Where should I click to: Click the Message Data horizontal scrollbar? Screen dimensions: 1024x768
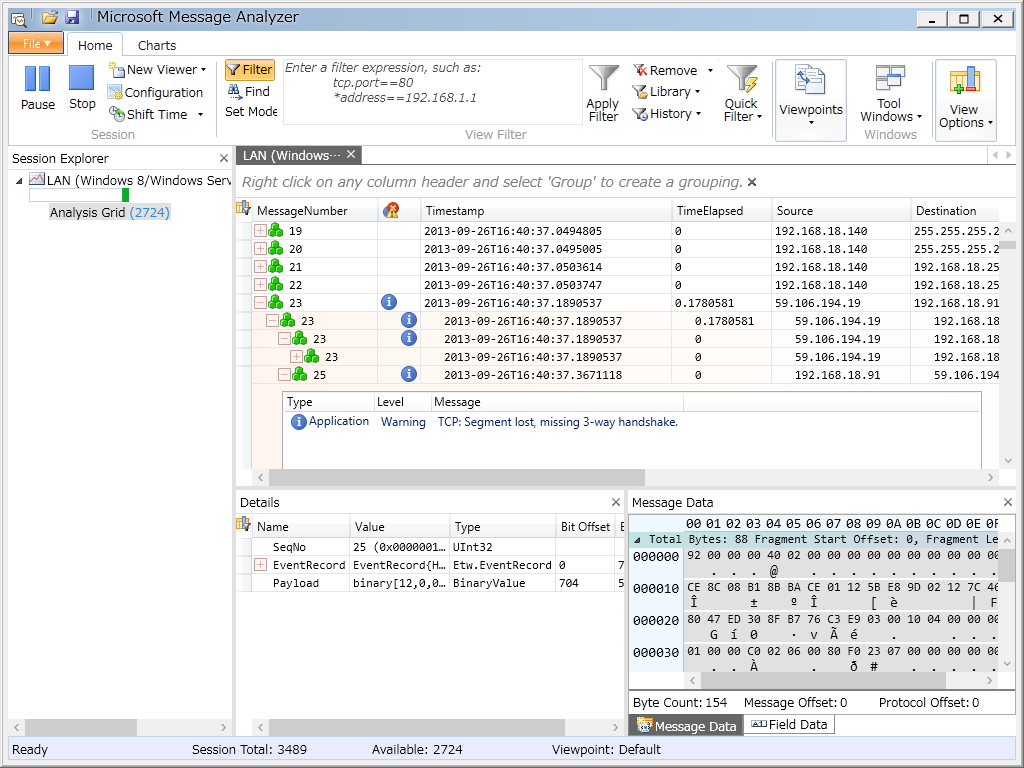pos(823,680)
